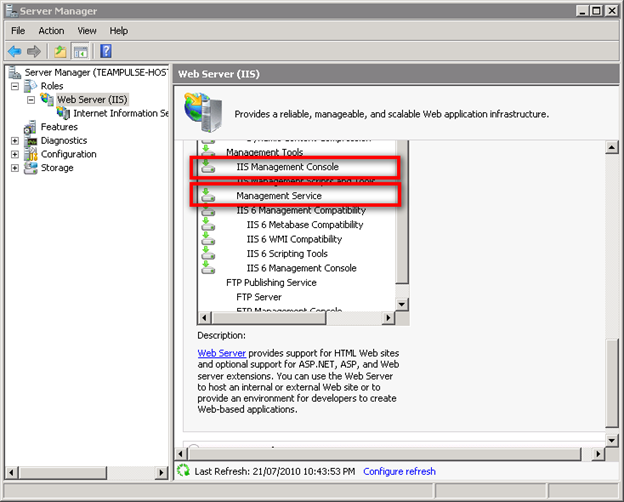Screen dimensions: 624x502
Task: Click the Web Server (IIS) tree icon
Action: 47,100
